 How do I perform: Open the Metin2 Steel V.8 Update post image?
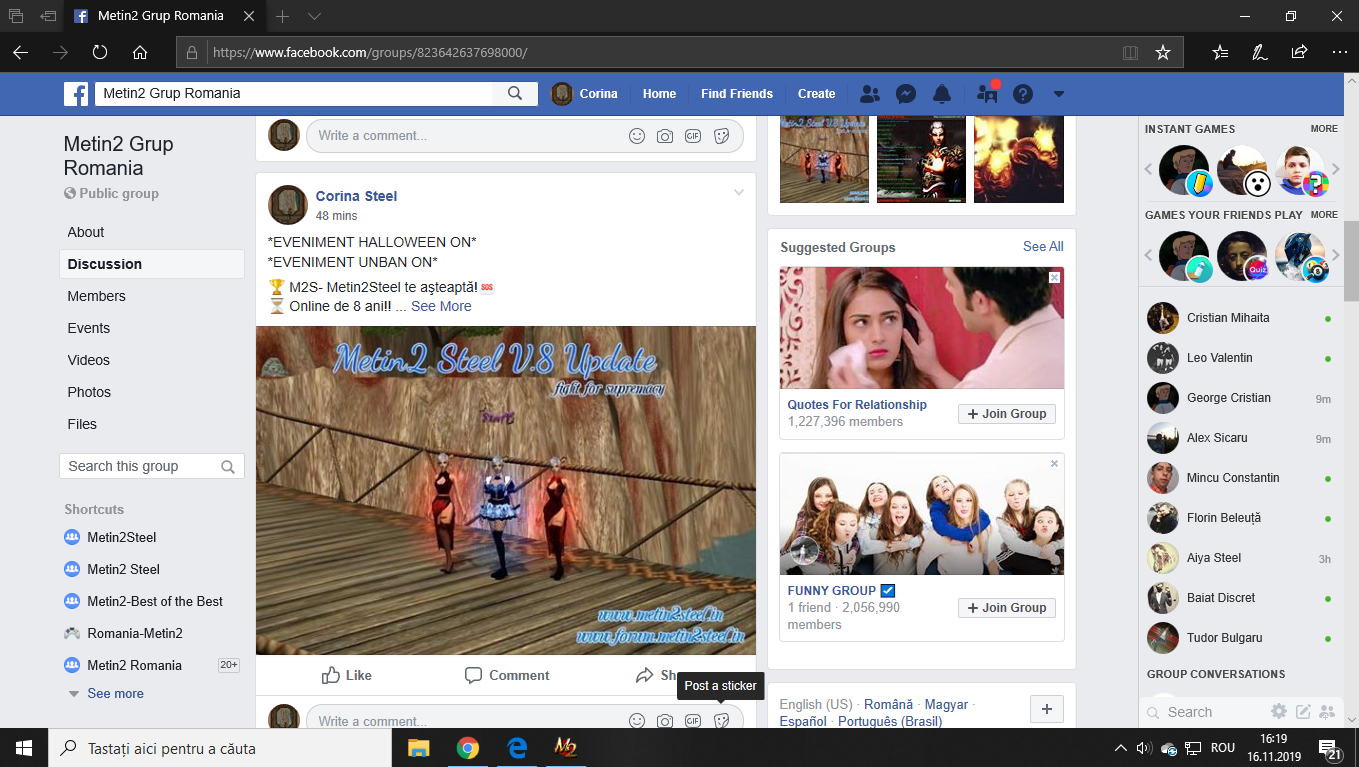click(x=506, y=490)
